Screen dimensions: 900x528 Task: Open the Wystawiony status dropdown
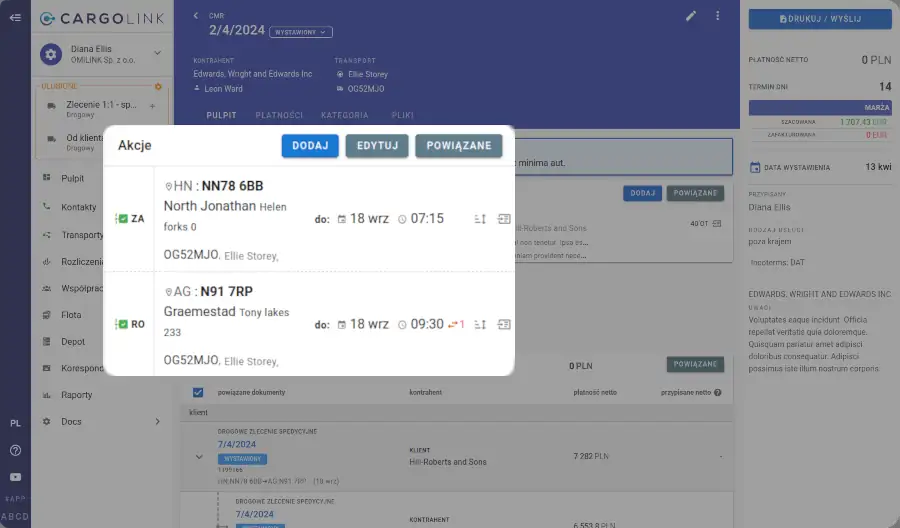[x=301, y=32]
